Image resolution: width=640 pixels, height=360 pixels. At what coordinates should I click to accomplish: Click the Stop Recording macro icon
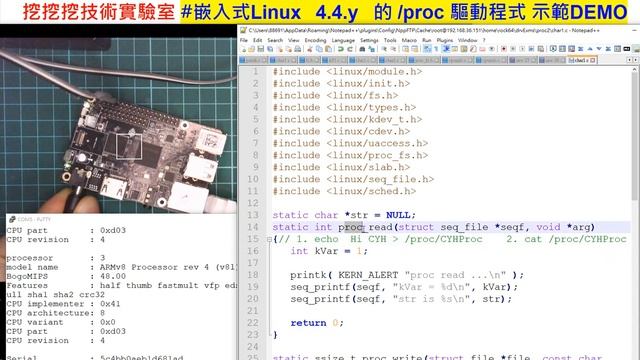click(513, 49)
